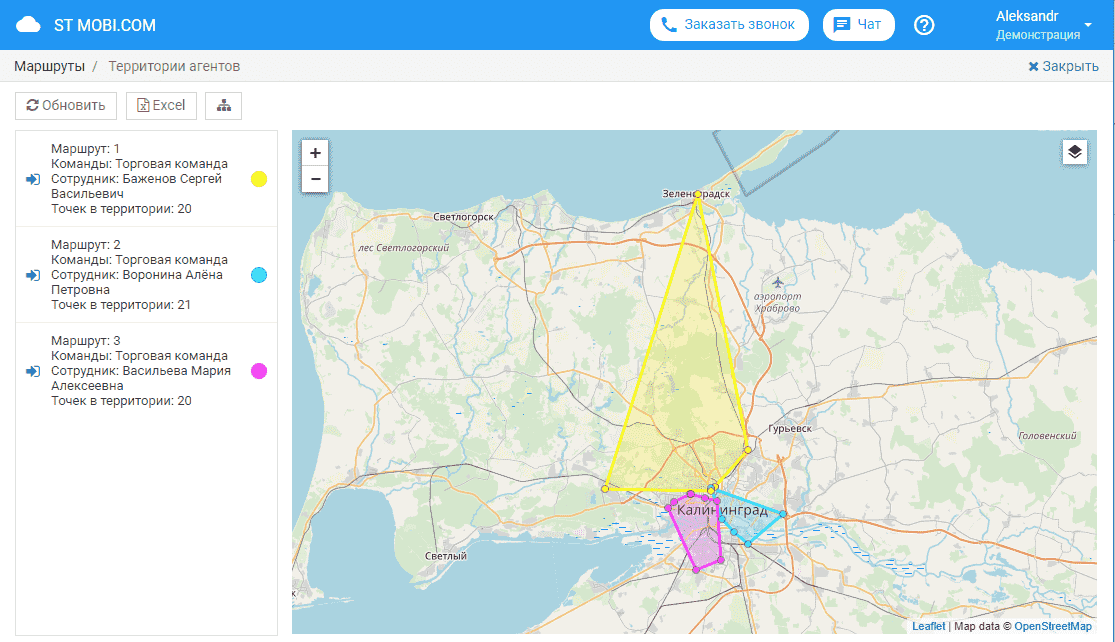The width and height of the screenshot is (1115, 642).
Task: Go to Маршруты breadcrumb
Action: pos(49,66)
